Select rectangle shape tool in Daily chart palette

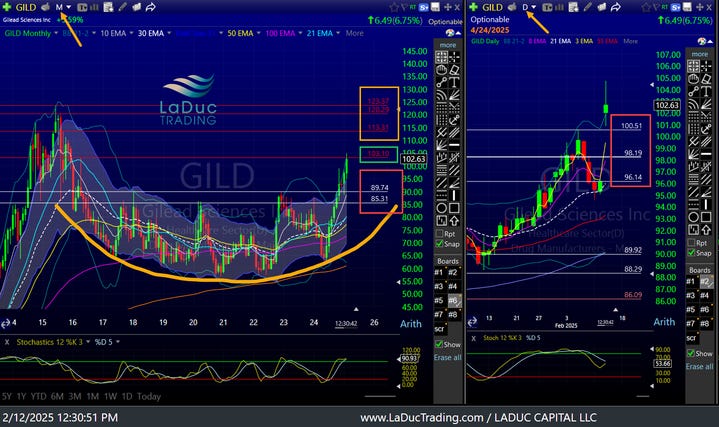click(706, 217)
